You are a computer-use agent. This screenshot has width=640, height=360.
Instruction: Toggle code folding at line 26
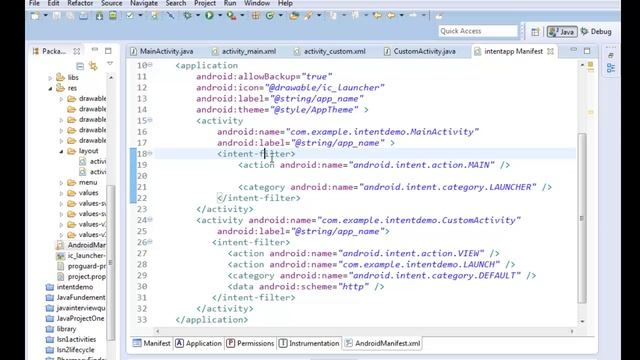(x=150, y=242)
